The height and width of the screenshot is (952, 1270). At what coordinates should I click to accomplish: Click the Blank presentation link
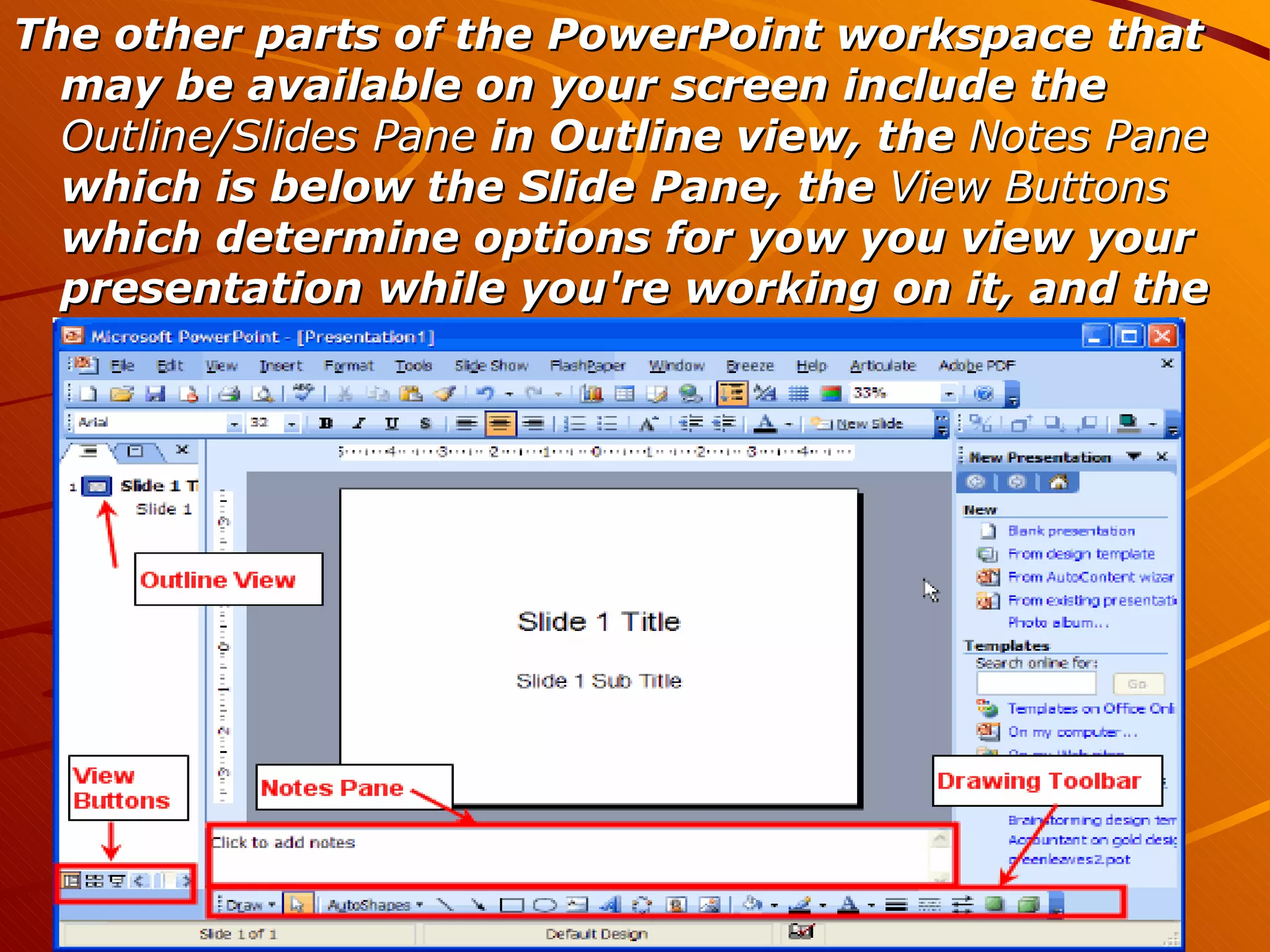point(1071,531)
